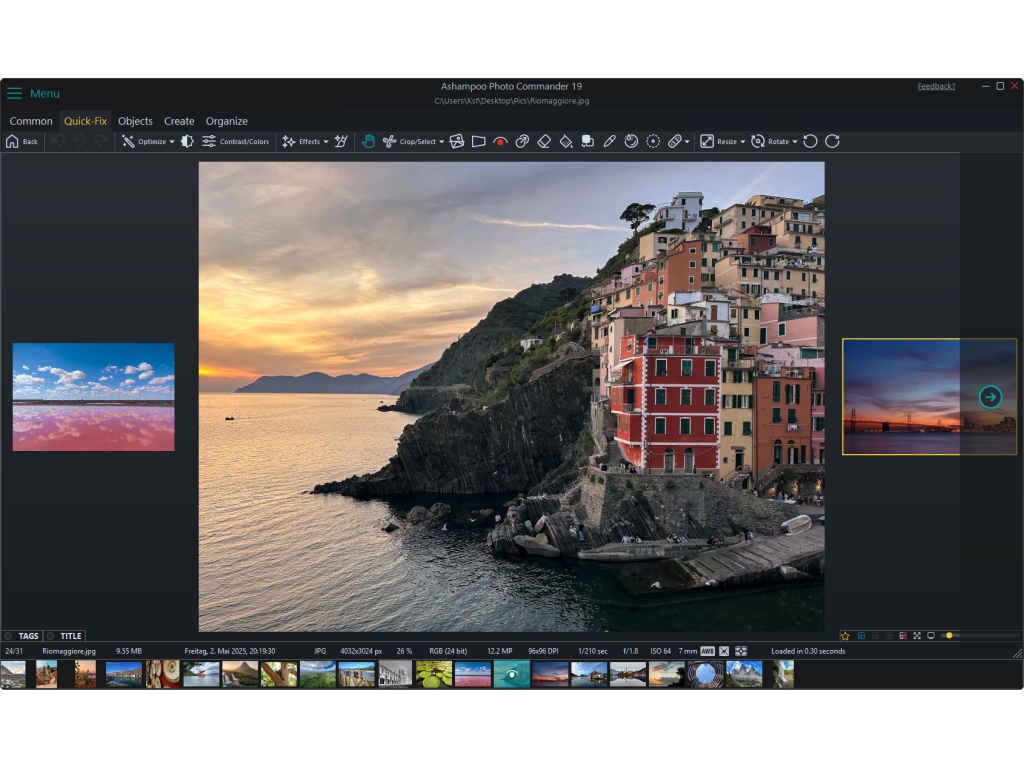This screenshot has width=1024, height=768.
Task: Click the Feedback? link
Action: tap(936, 86)
